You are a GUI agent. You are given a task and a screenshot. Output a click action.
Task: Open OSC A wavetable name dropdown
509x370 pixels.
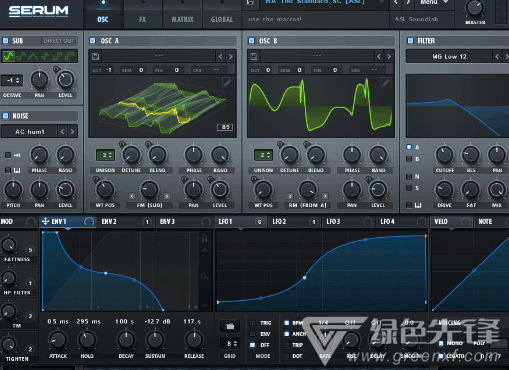(x=159, y=56)
